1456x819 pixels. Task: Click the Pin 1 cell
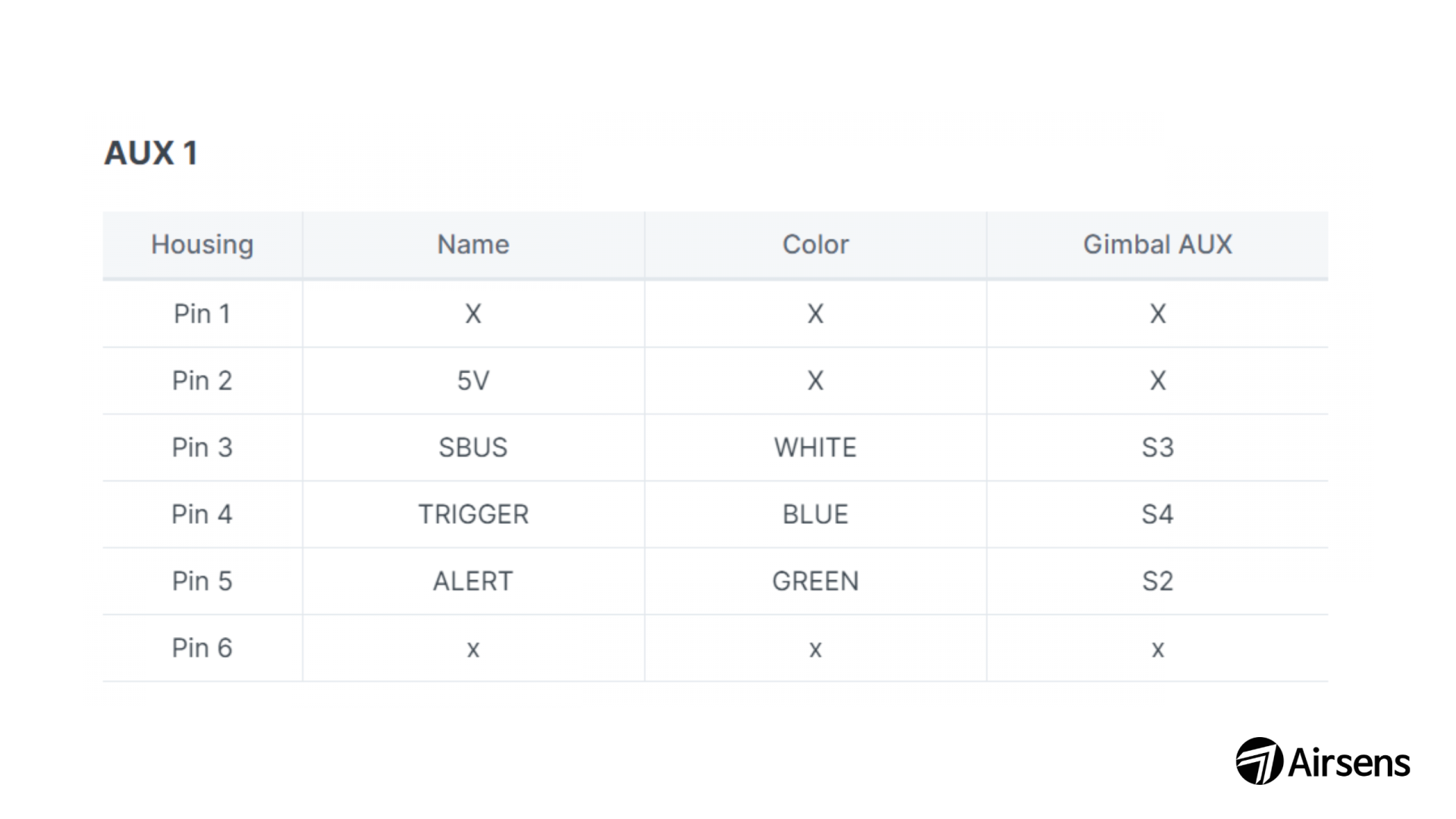202,314
